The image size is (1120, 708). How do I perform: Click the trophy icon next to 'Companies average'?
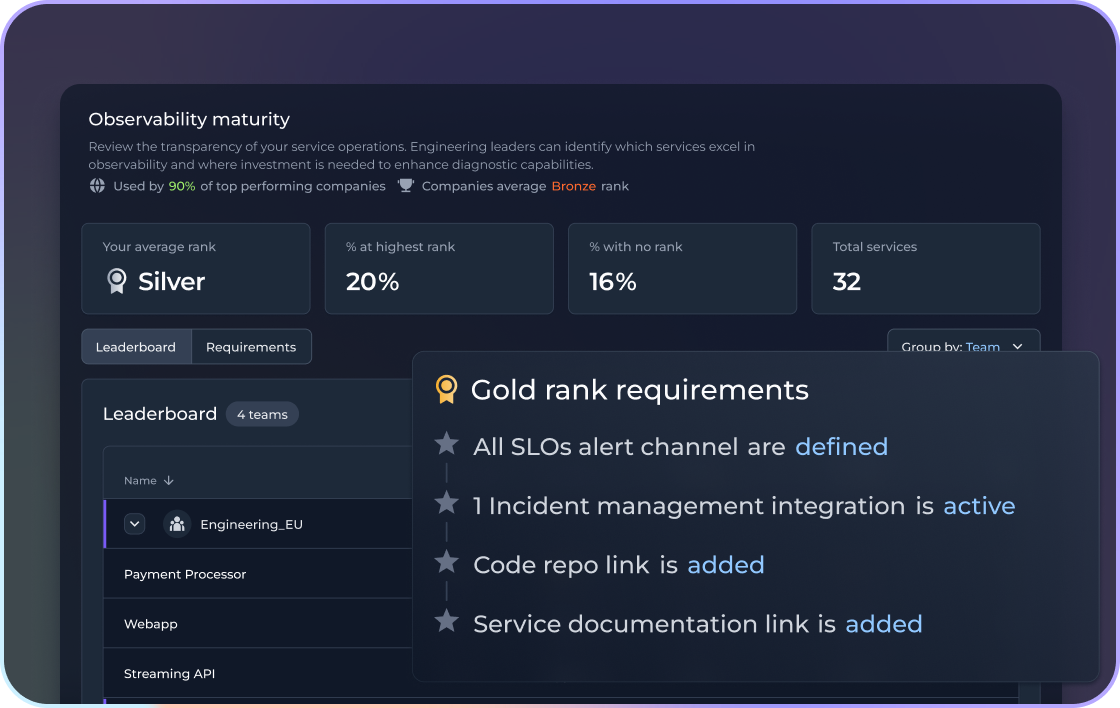pyautogui.click(x=406, y=186)
